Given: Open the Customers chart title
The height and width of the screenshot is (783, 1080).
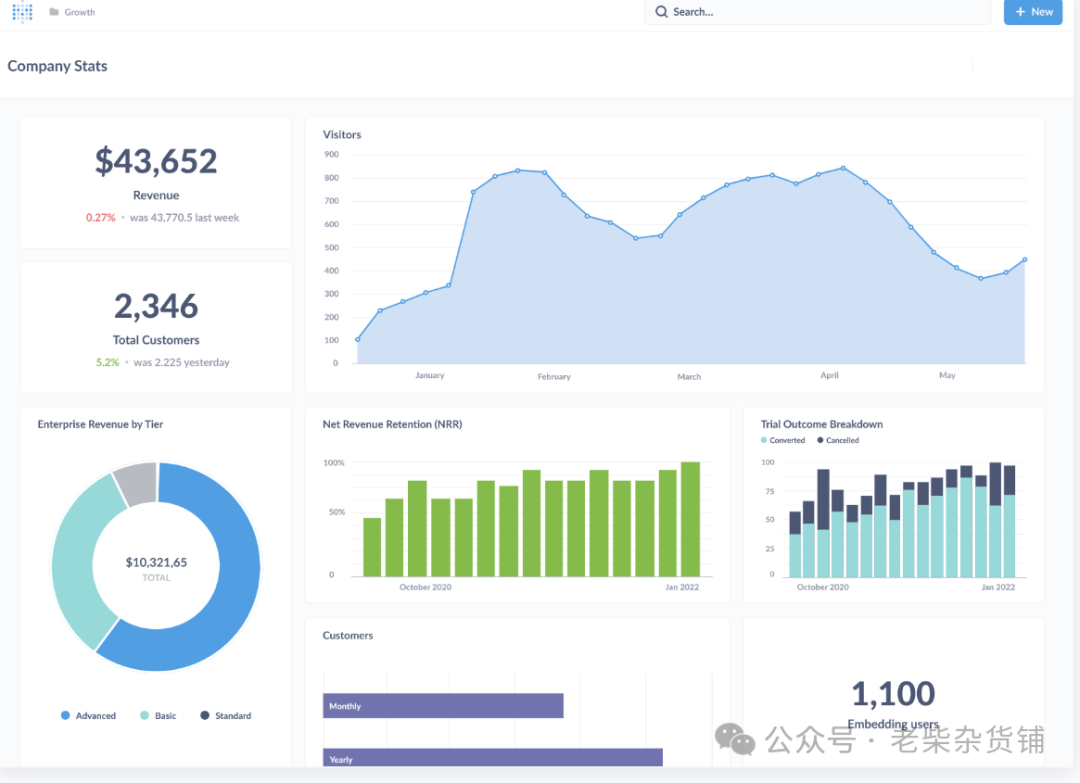Looking at the screenshot, I should click(x=348, y=636).
